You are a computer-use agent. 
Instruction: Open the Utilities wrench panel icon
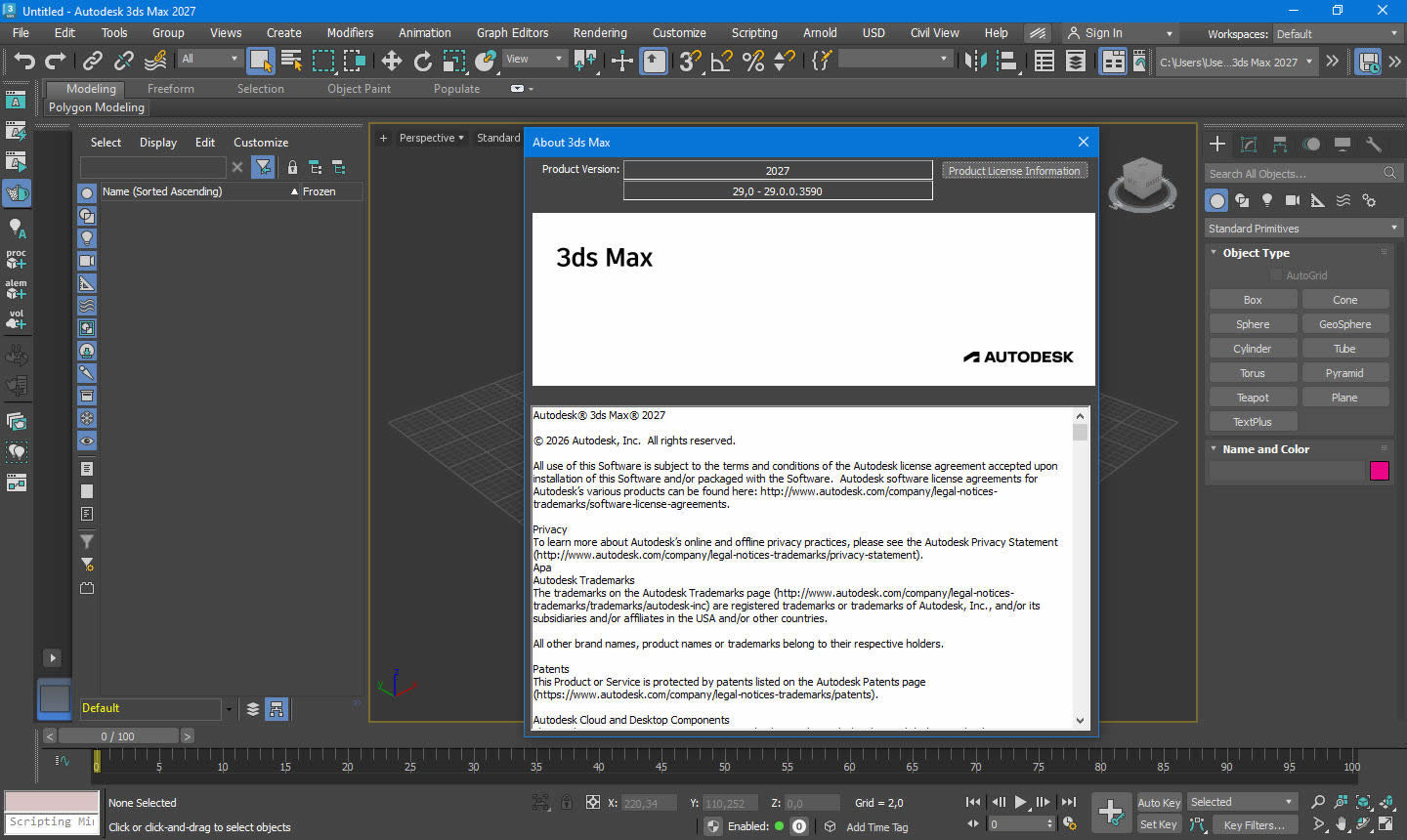click(1373, 145)
